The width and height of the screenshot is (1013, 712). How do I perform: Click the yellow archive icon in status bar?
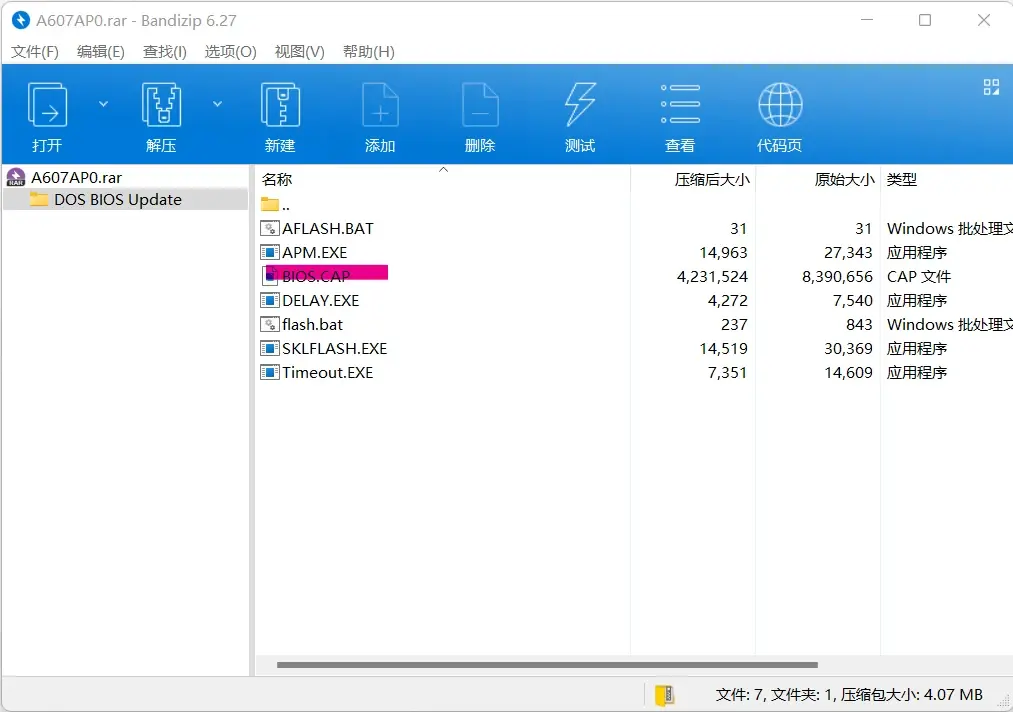pos(664,695)
